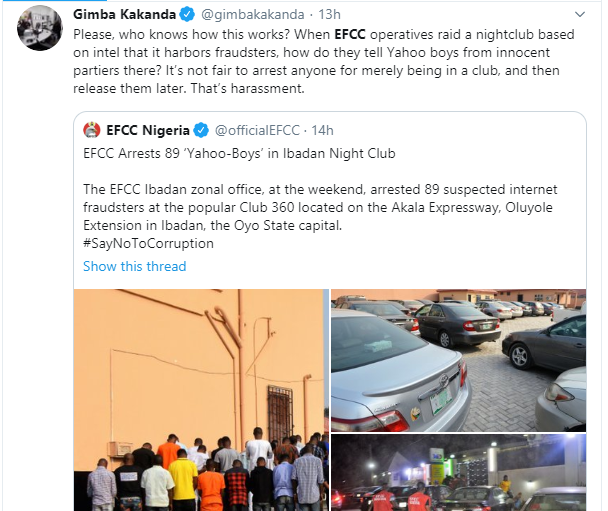The width and height of the screenshot is (608, 511).
Task: Click the quoted headline about 89 Yahoo-Boys
Action: 239,153
